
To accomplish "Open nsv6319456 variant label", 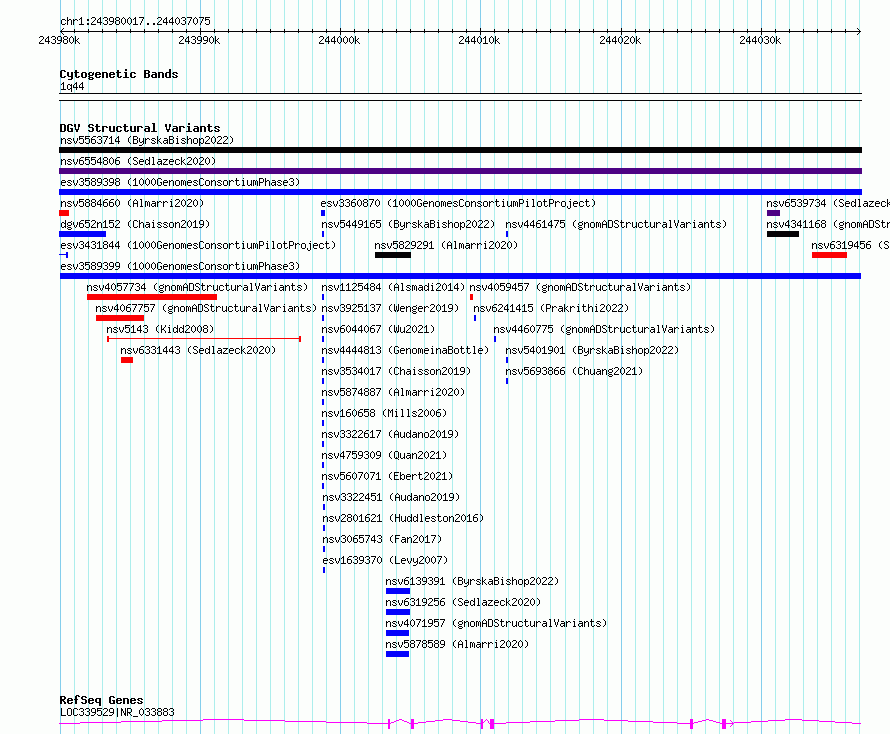I will pos(850,245).
